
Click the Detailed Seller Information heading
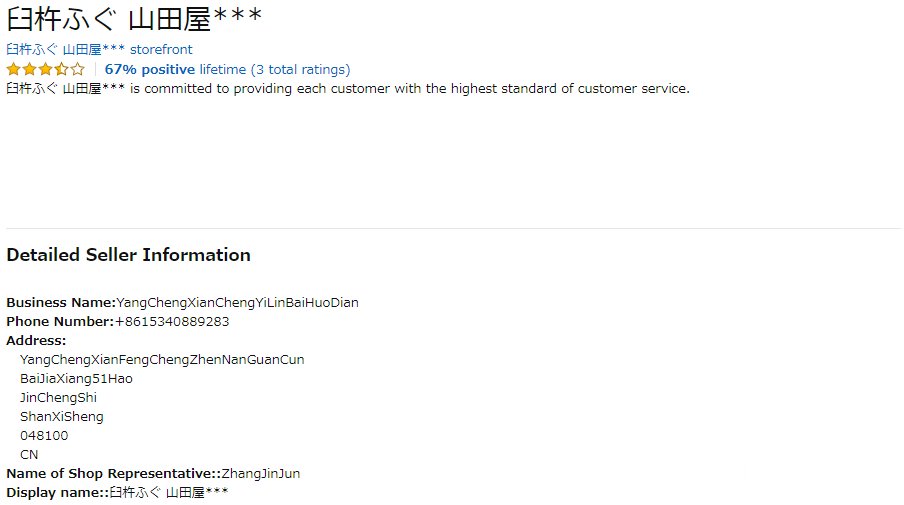click(x=128, y=255)
